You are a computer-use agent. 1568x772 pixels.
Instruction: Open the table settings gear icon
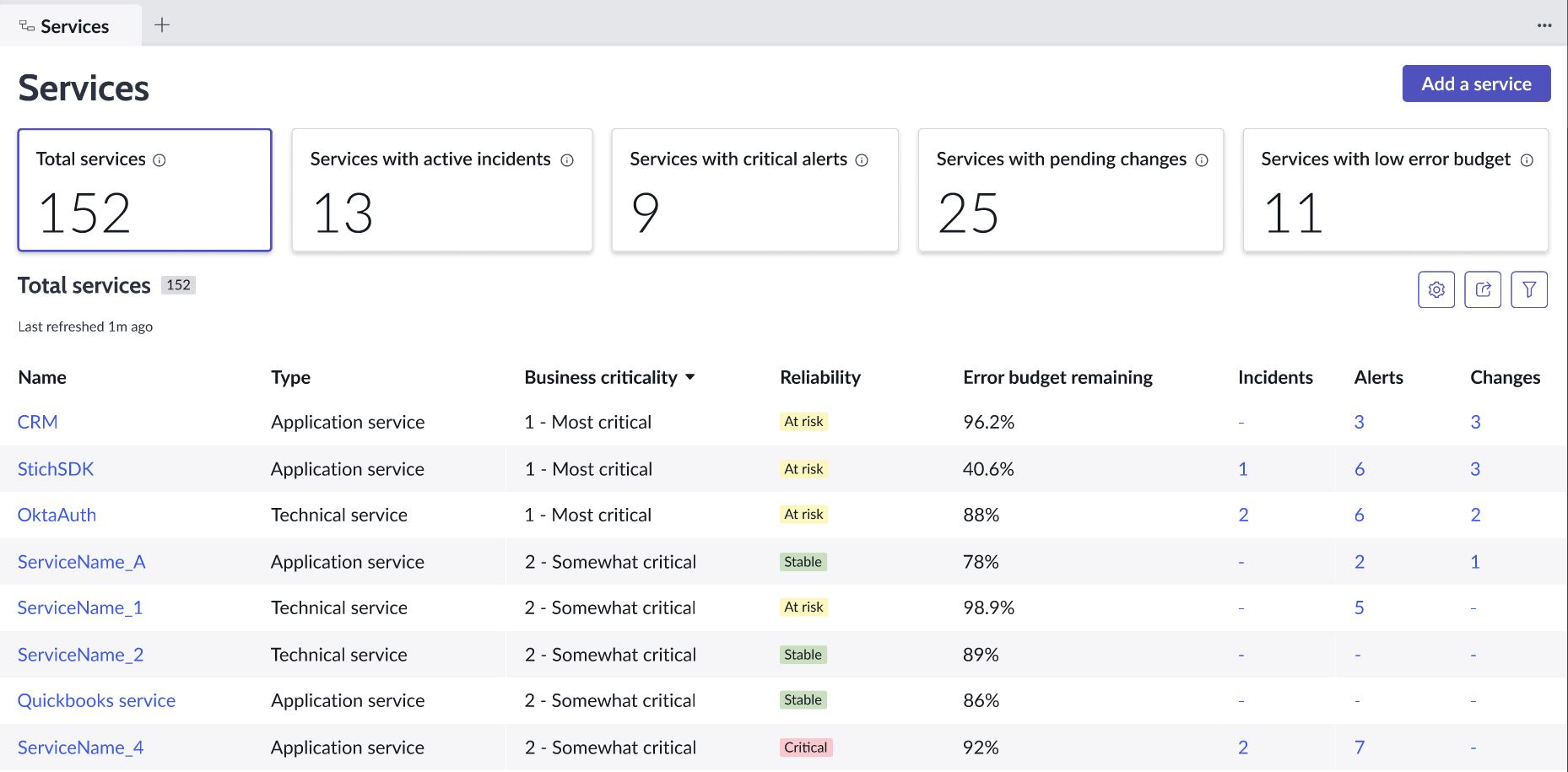point(1436,289)
